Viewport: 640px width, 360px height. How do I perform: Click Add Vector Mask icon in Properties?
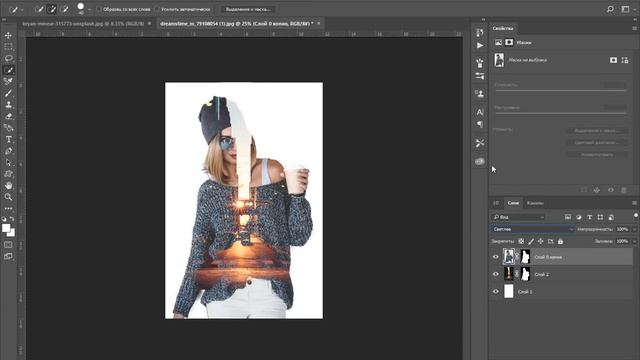pos(625,60)
